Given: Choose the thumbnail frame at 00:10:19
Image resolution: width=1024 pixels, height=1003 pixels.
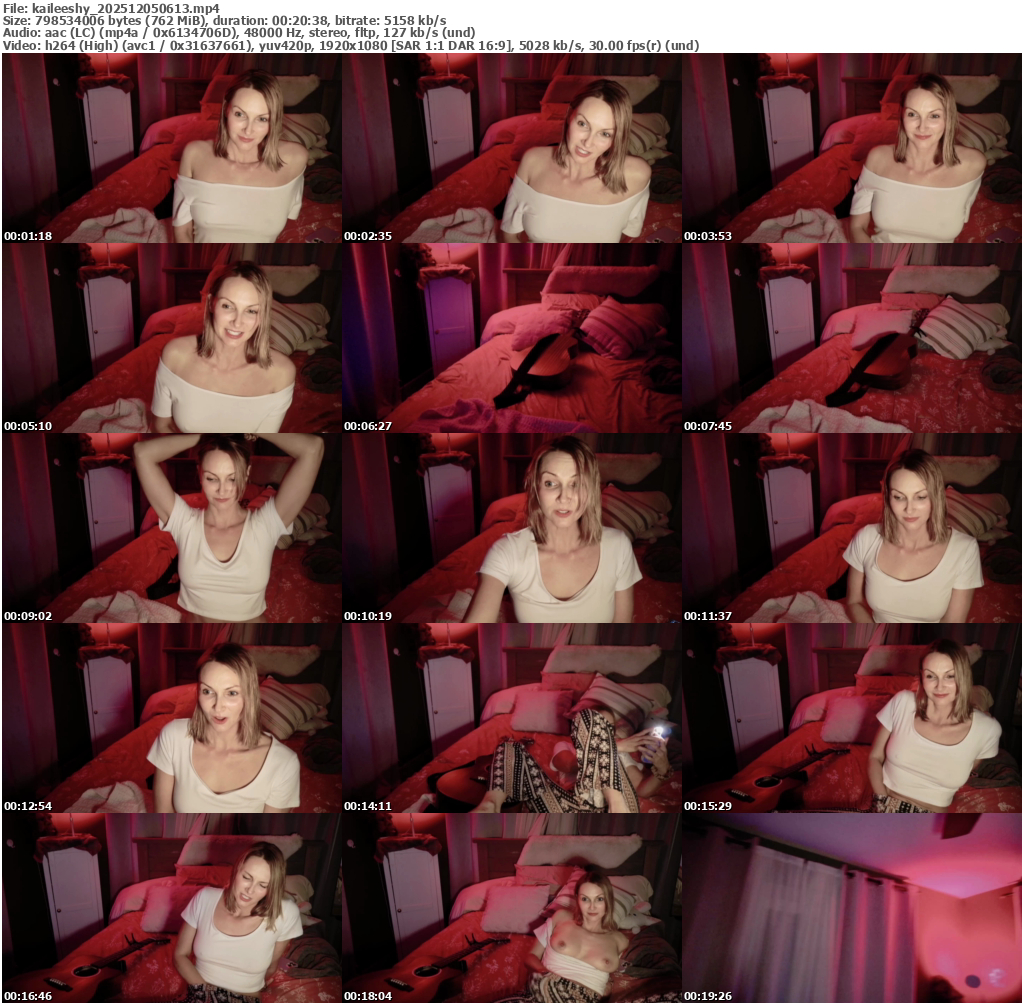Looking at the screenshot, I should pyautogui.click(x=511, y=528).
